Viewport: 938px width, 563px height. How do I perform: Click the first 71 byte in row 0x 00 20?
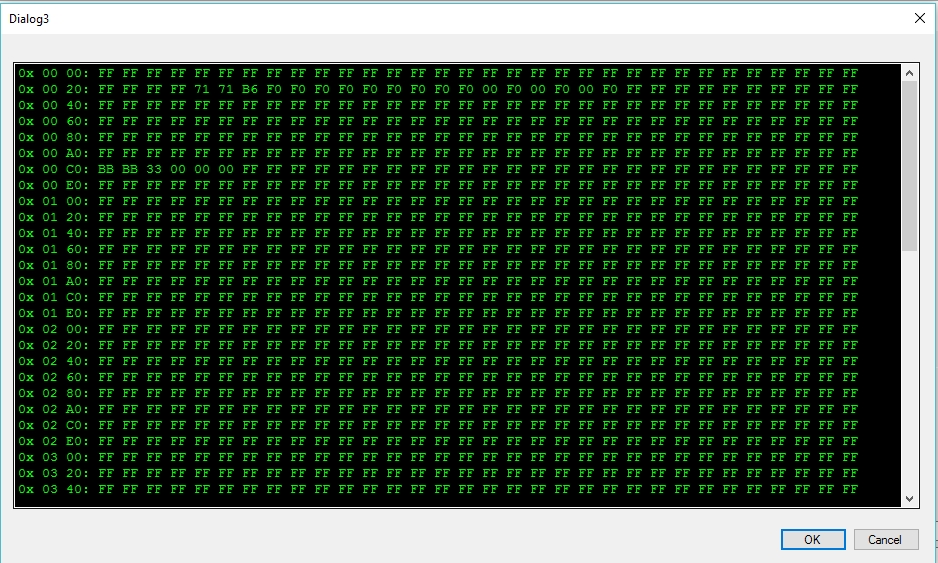click(x=202, y=89)
